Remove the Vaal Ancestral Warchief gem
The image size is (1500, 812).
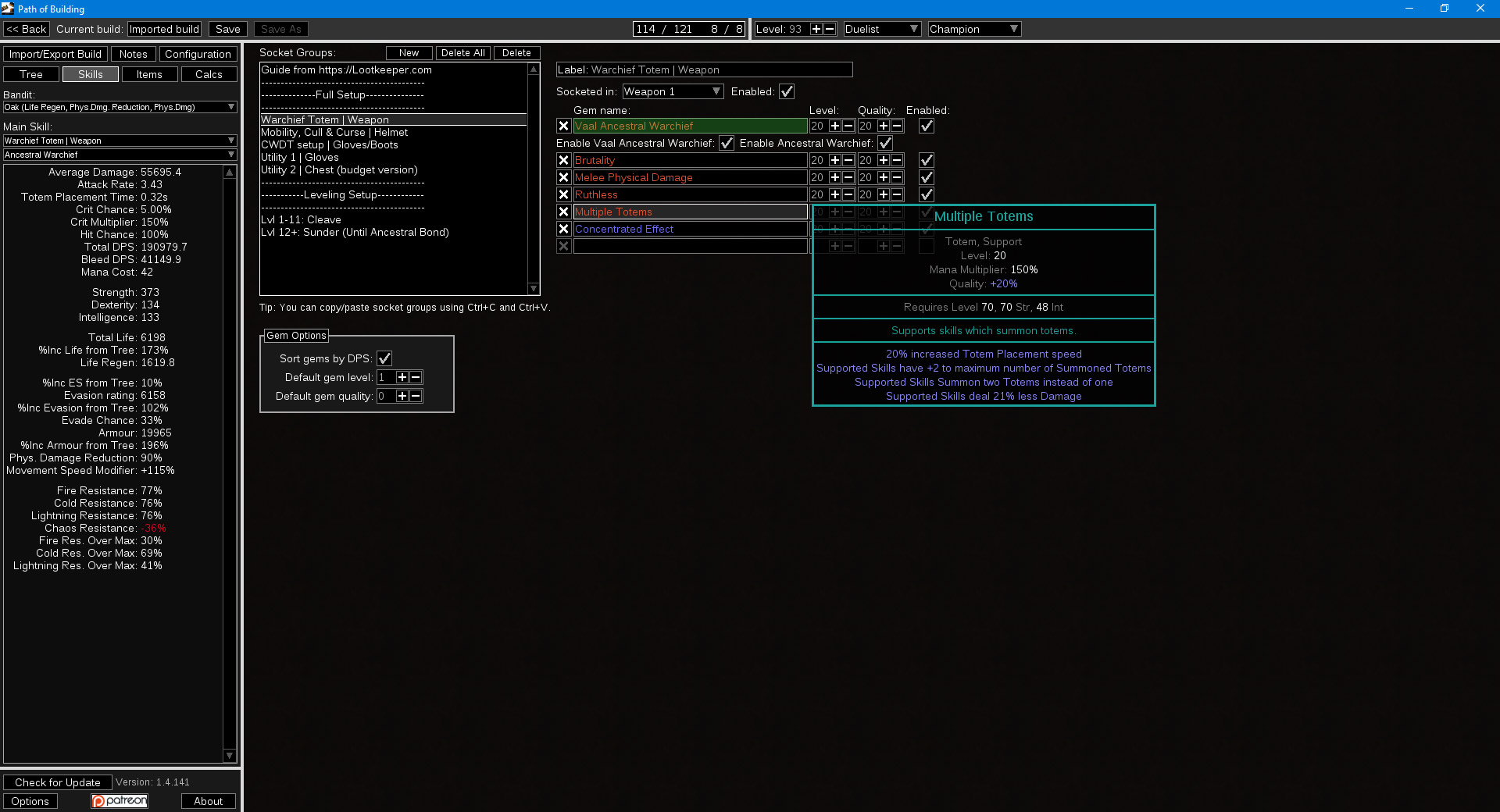coord(563,126)
